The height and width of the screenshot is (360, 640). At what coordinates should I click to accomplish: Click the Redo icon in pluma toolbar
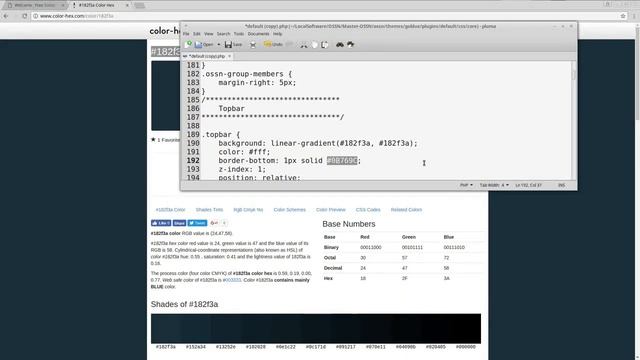click(x=289, y=44)
